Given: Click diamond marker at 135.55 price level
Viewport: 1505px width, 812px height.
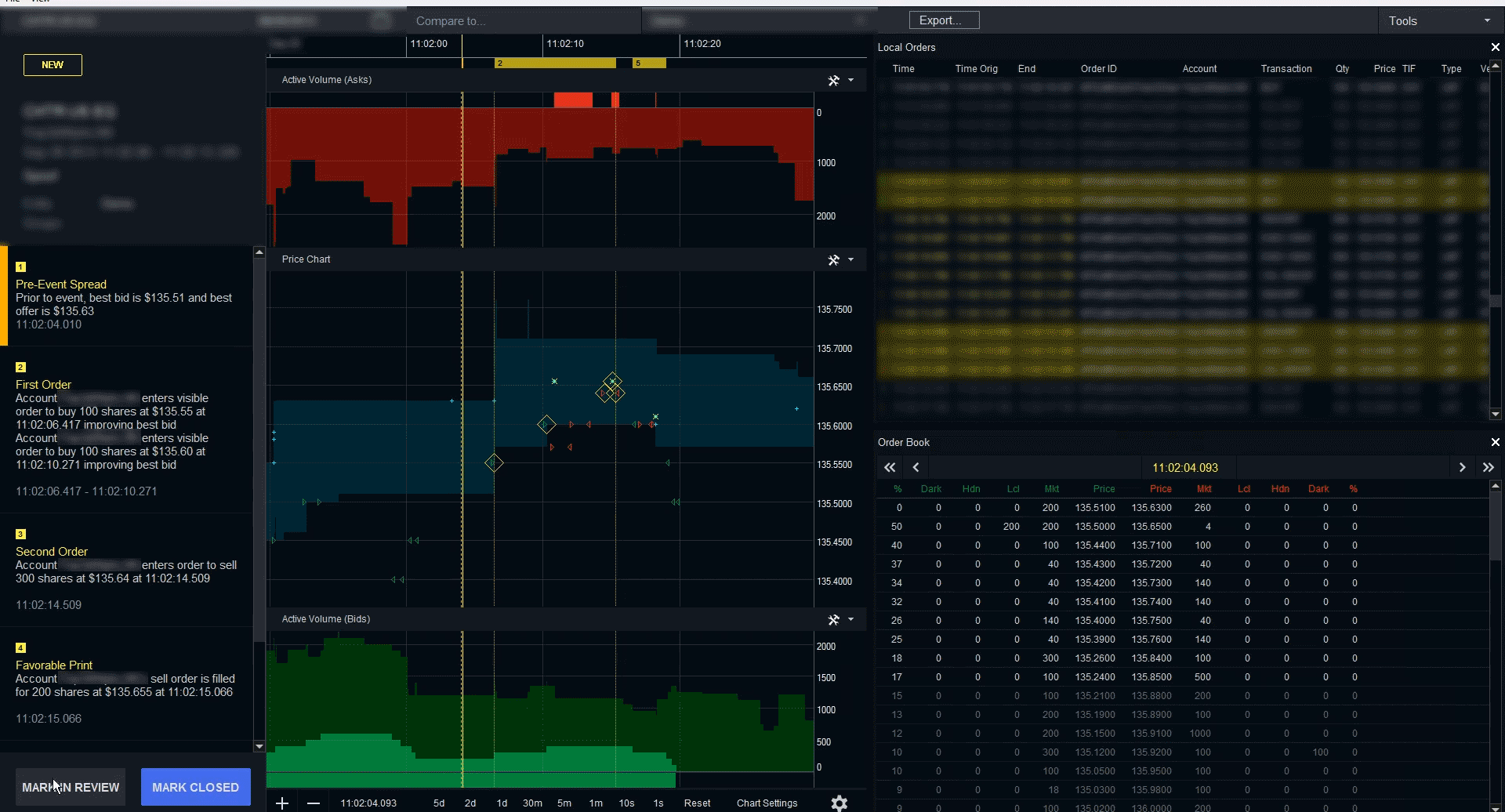Looking at the screenshot, I should (x=493, y=463).
